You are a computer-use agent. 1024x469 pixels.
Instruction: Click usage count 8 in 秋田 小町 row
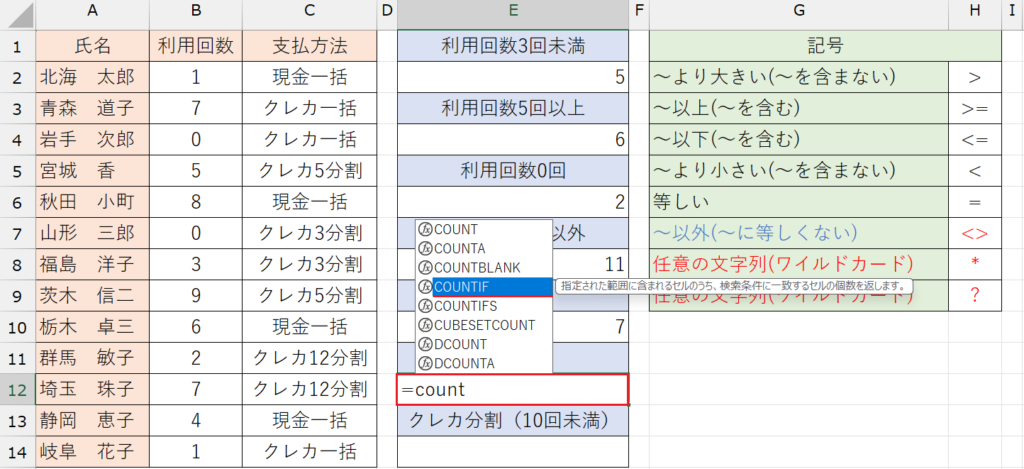click(196, 202)
